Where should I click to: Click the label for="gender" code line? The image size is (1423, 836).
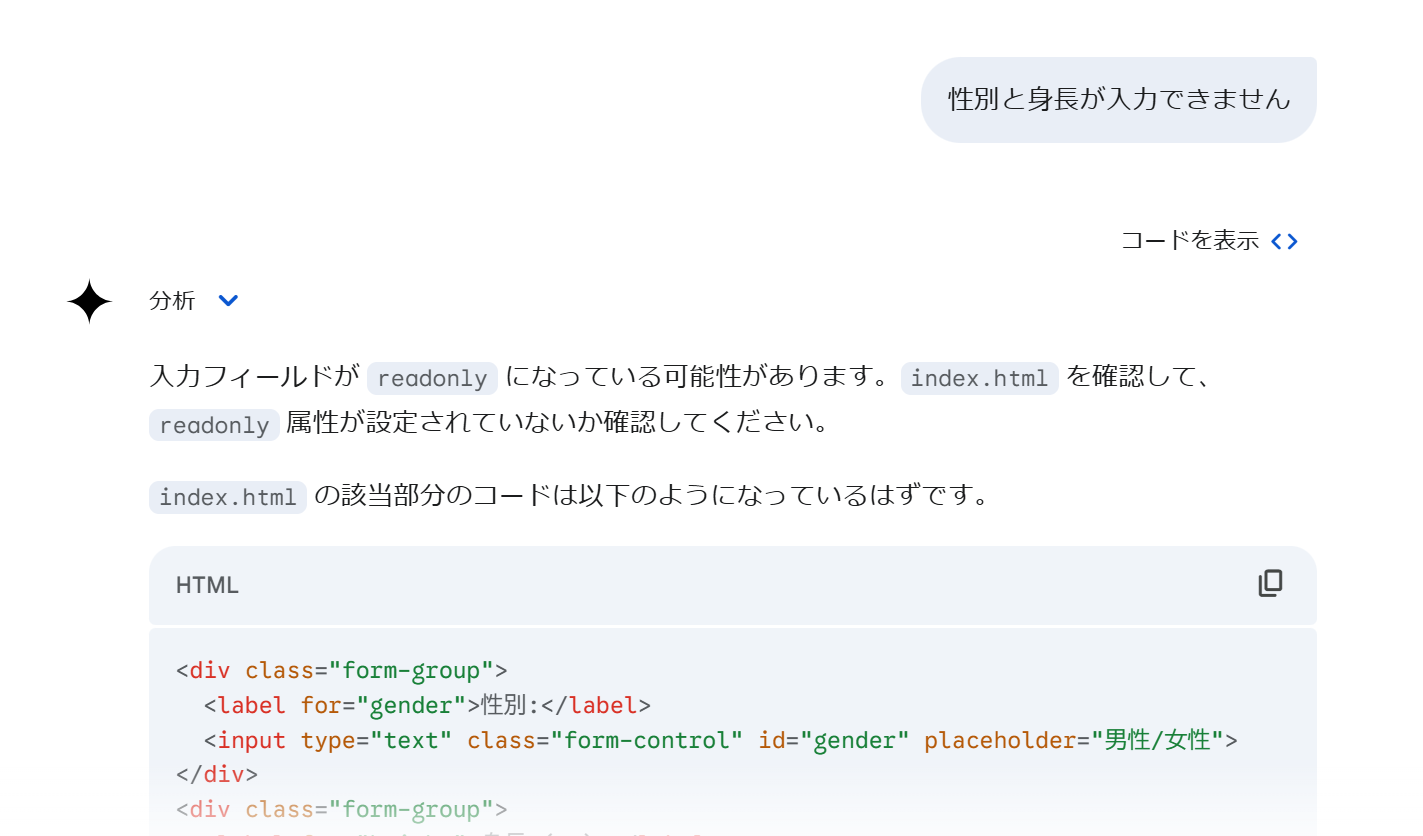pos(427,706)
